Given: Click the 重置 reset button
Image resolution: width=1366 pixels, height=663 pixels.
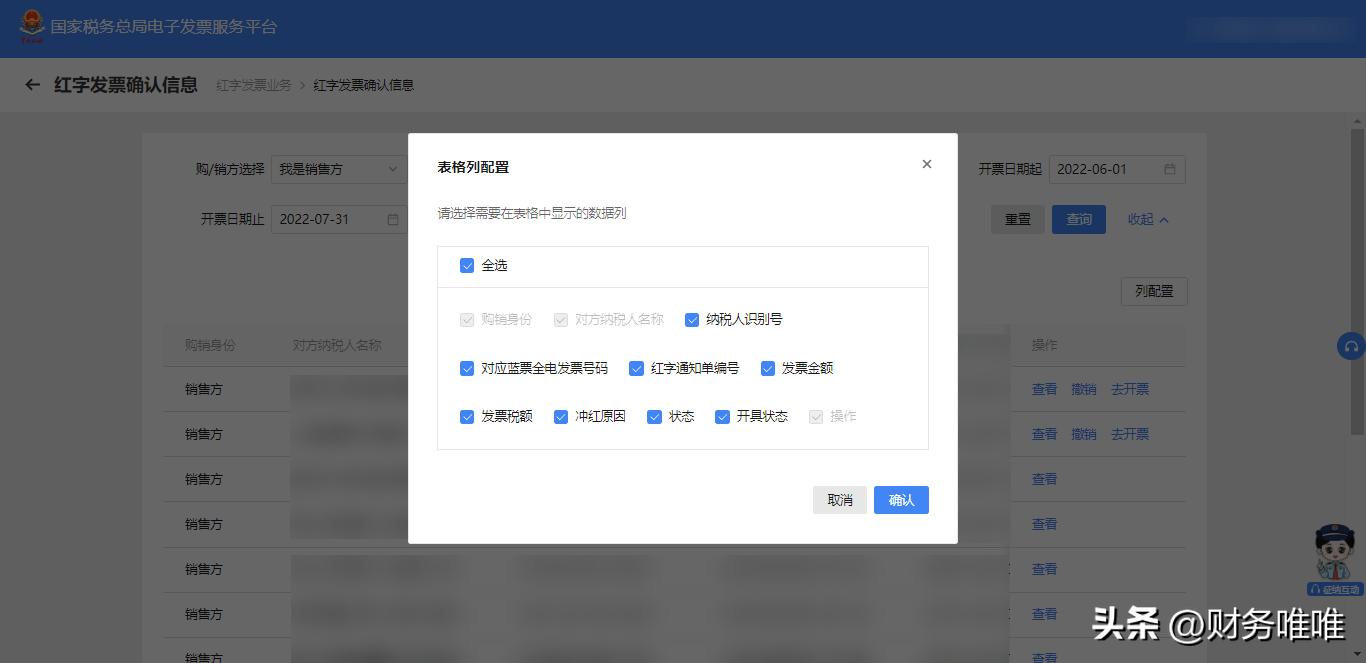Looking at the screenshot, I should pyautogui.click(x=1017, y=219).
